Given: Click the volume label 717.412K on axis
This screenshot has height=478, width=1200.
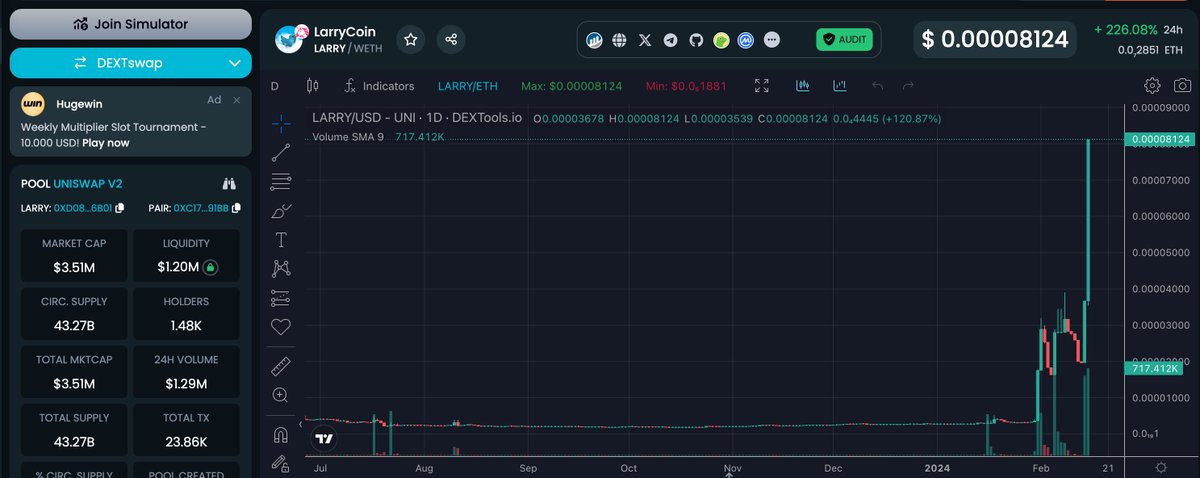Looking at the screenshot, I should pos(1152,369).
